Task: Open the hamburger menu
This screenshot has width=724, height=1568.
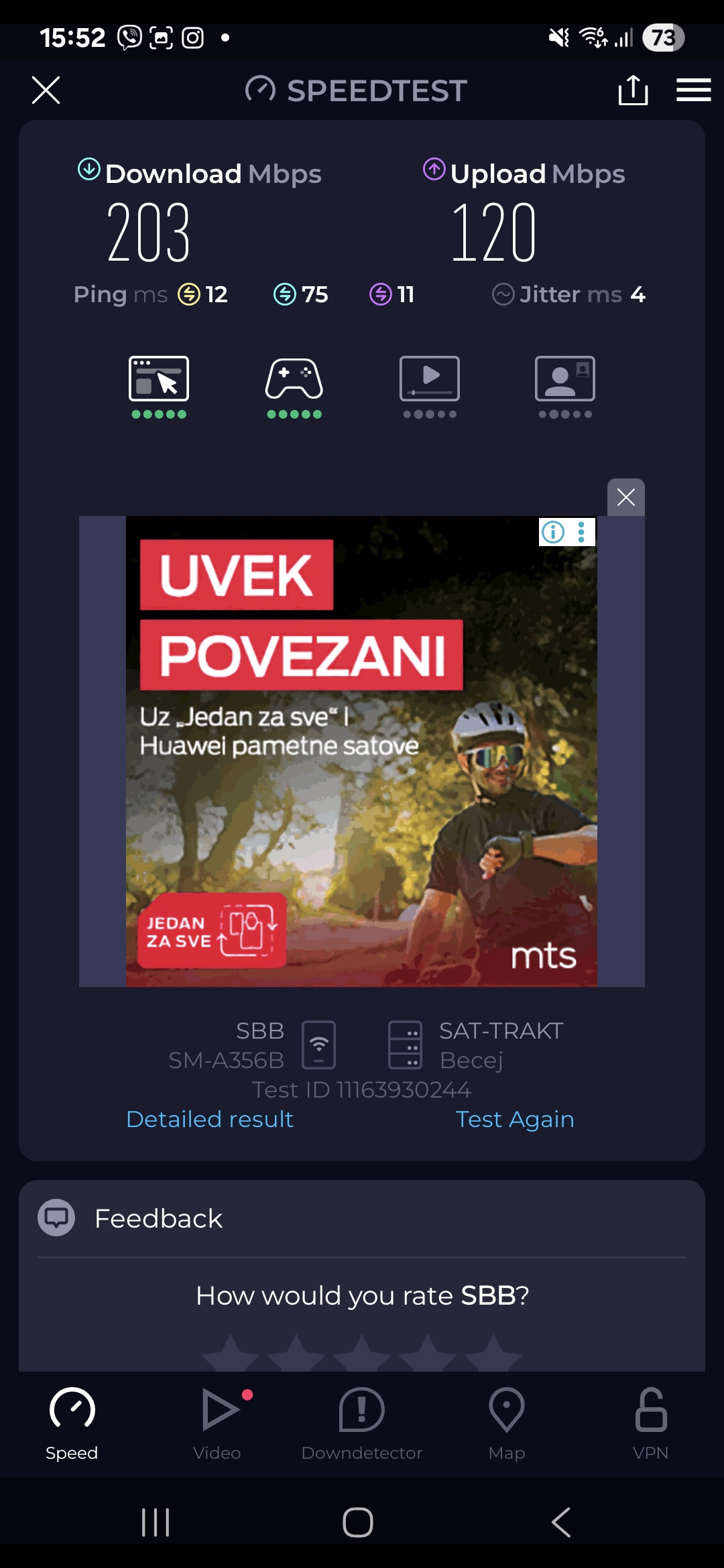Action: click(x=693, y=90)
